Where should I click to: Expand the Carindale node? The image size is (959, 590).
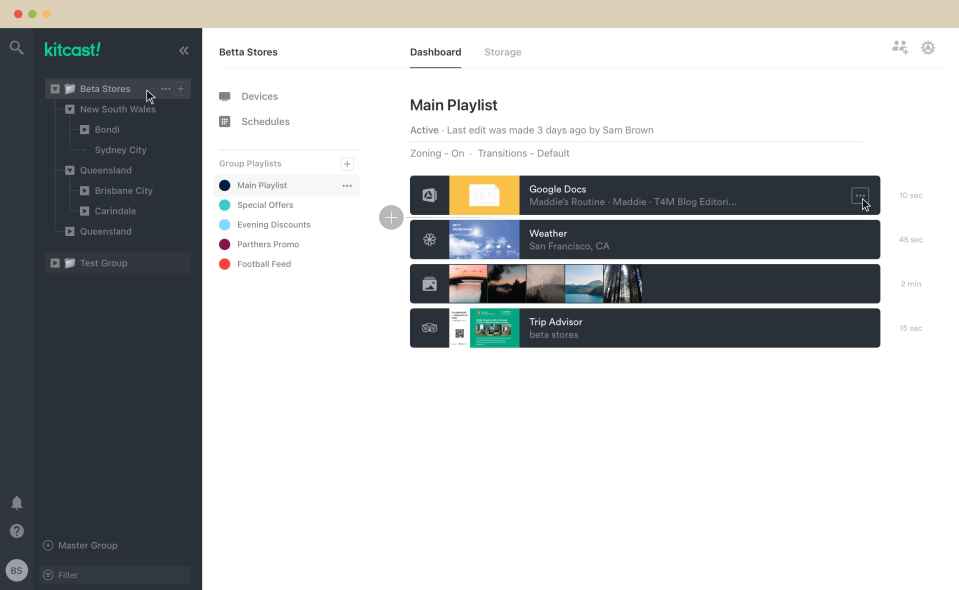click(x=84, y=211)
